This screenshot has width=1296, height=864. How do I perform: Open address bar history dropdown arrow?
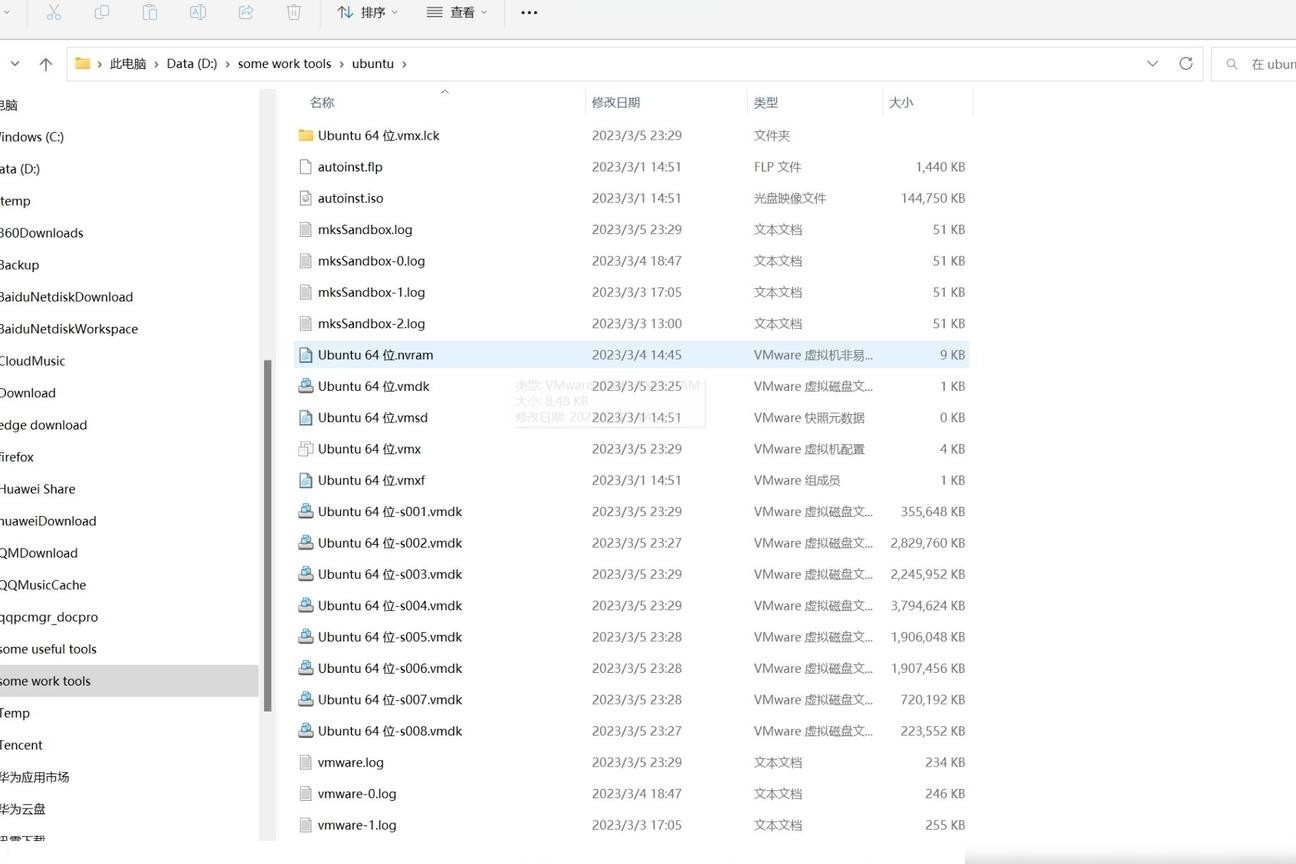coord(1152,63)
